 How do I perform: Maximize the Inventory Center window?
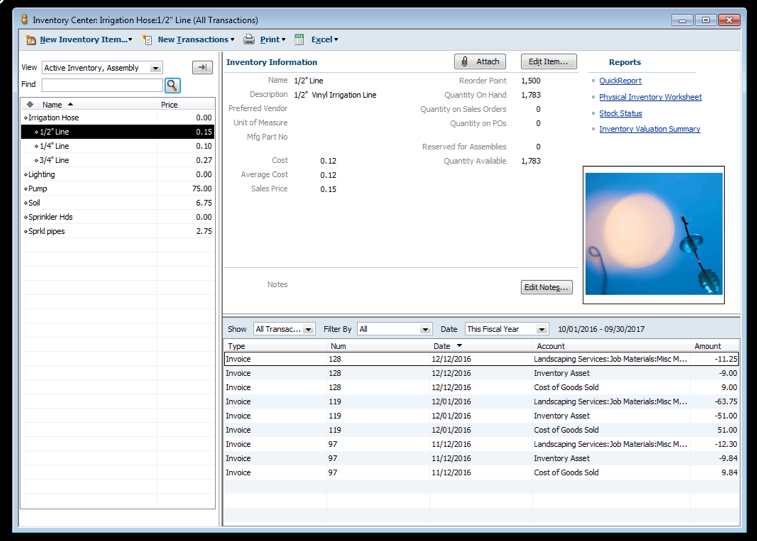[x=706, y=20]
